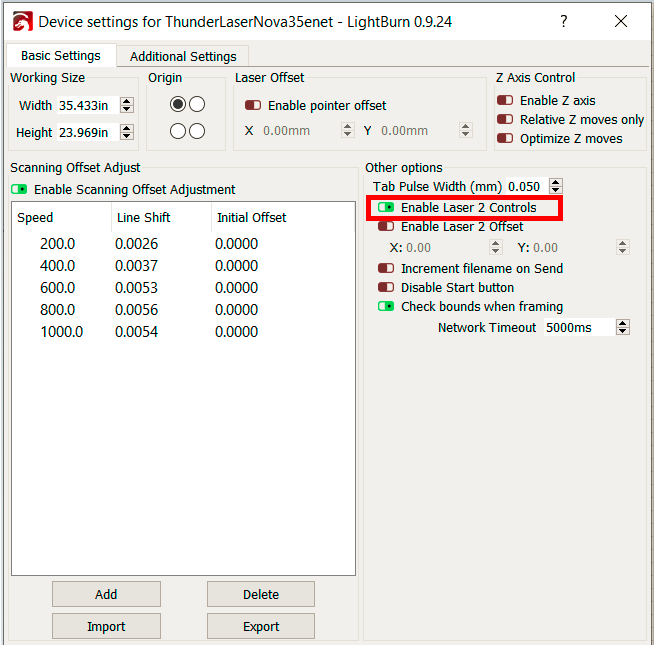Click the Export button
The image size is (654, 645).
pos(261,626)
